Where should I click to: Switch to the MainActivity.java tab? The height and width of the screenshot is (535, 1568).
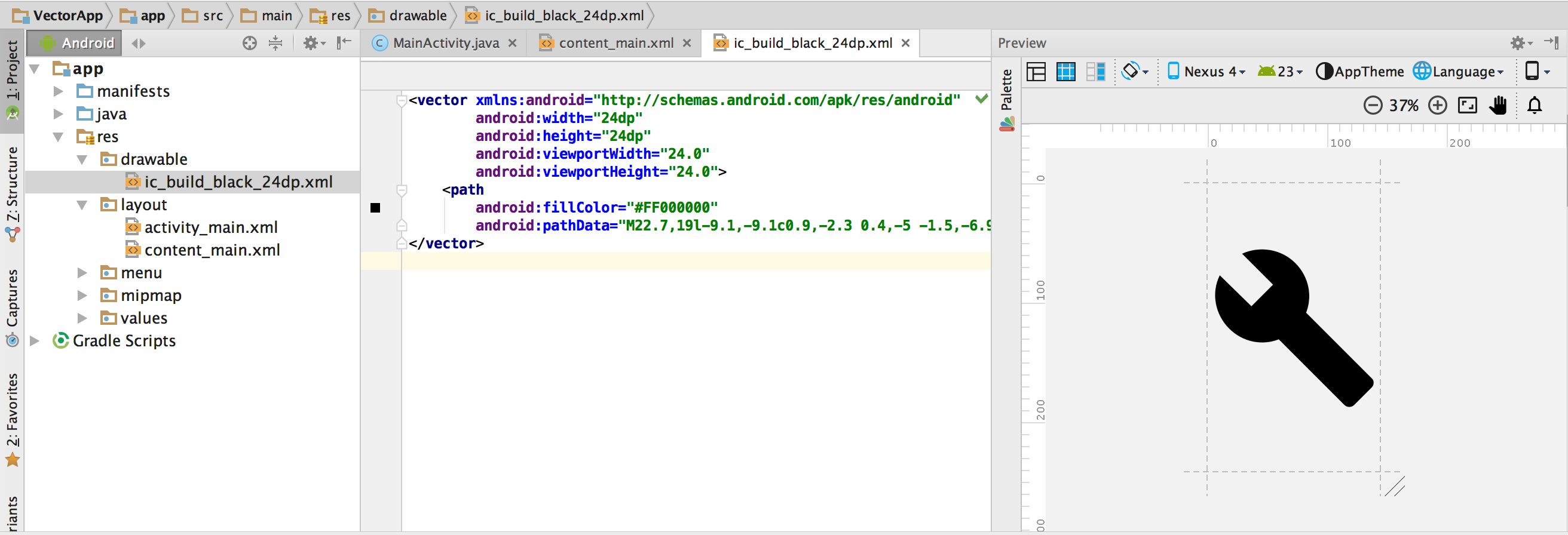[446, 43]
